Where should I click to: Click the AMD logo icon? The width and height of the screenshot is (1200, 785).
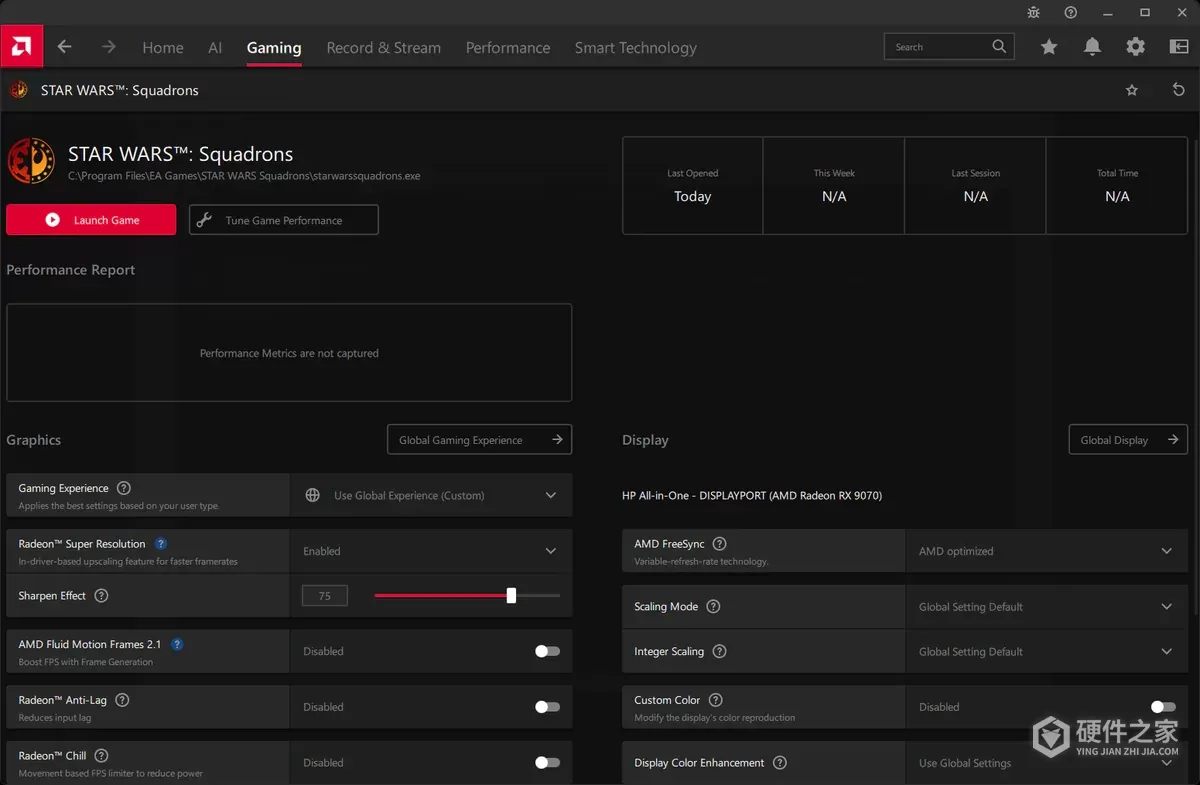[20, 47]
